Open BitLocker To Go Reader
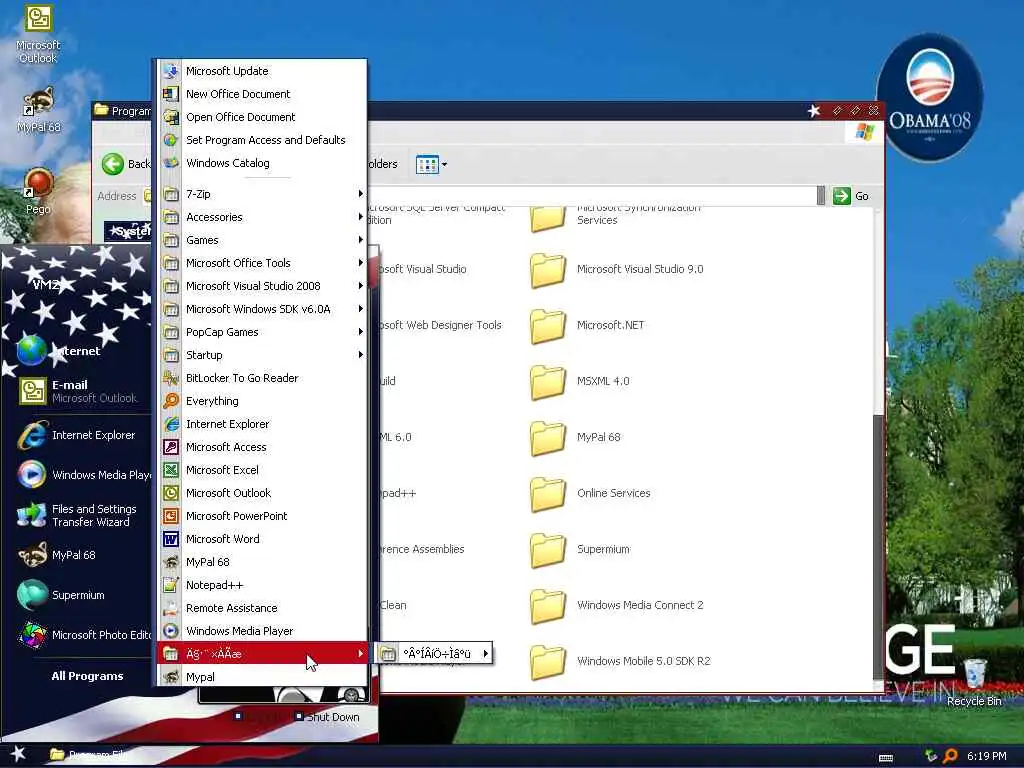Image resolution: width=1024 pixels, height=768 pixels. (x=261, y=378)
